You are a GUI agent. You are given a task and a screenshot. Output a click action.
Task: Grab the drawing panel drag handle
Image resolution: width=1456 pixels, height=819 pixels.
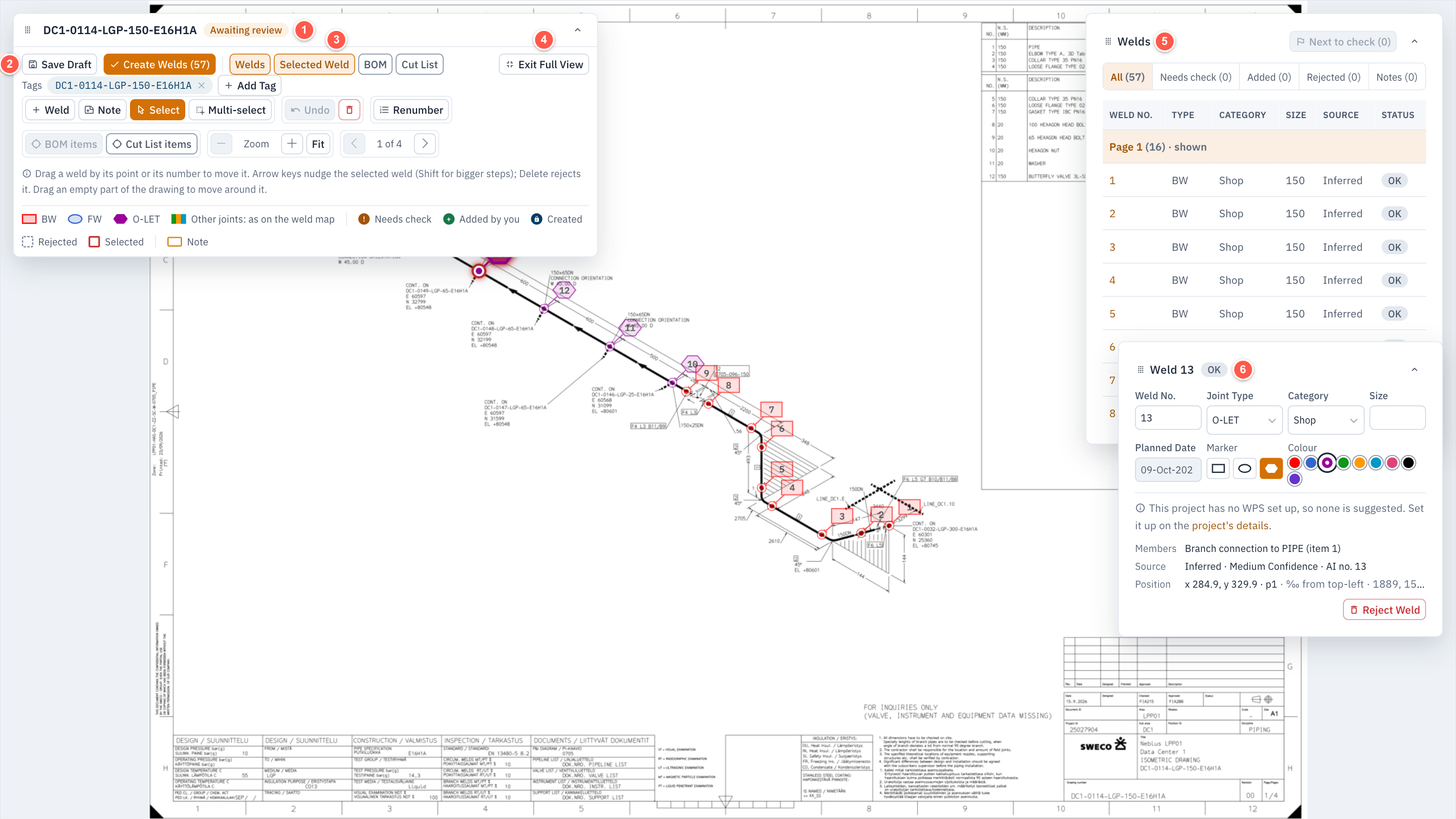click(x=28, y=30)
